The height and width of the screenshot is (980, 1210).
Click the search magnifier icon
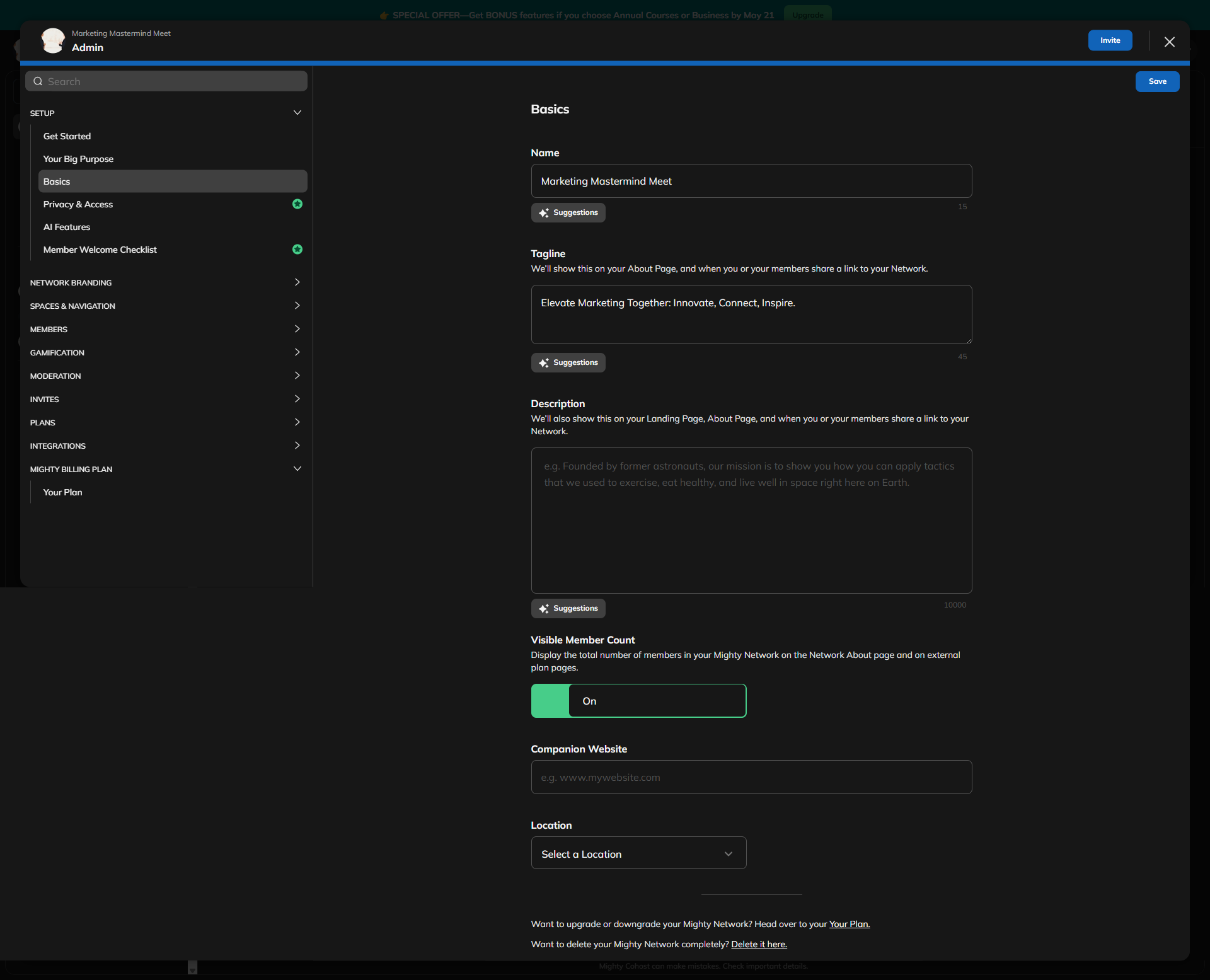(38, 81)
